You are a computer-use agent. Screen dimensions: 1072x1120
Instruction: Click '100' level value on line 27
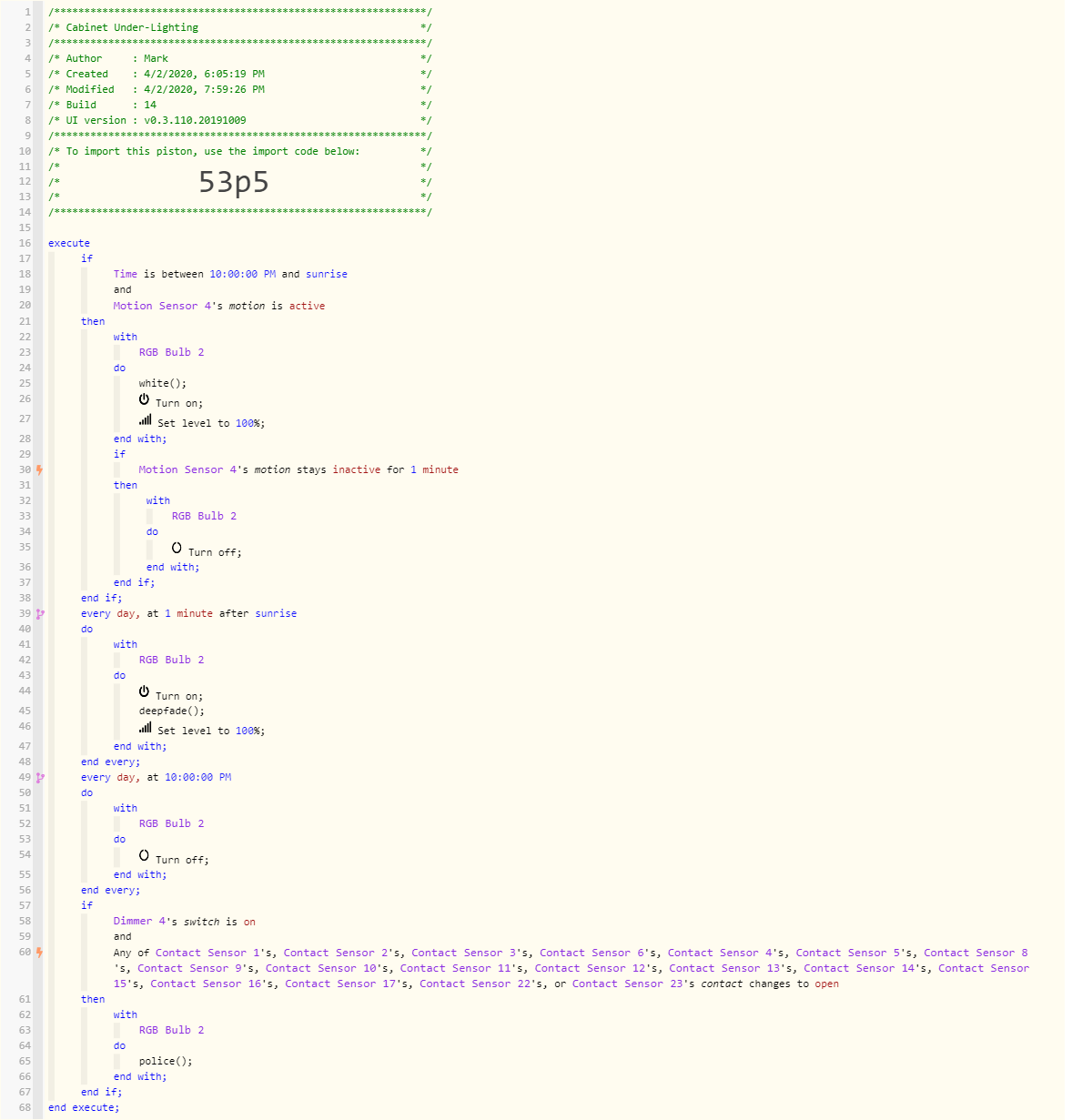(x=245, y=423)
